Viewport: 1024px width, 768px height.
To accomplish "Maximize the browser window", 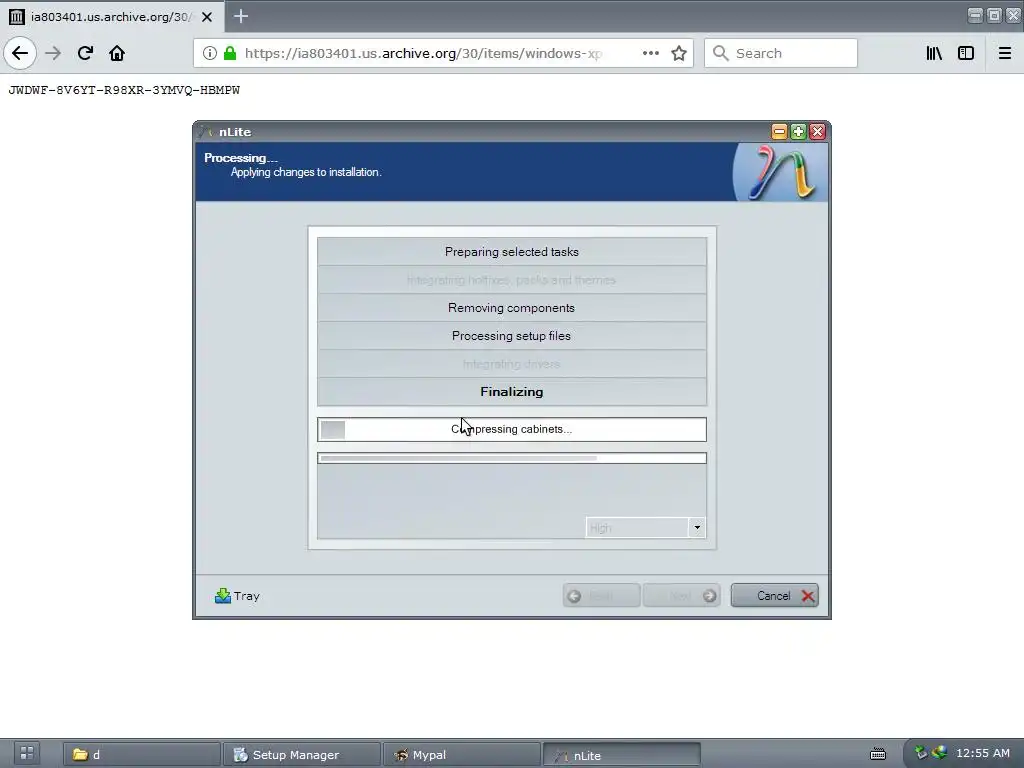I will (994, 16).
